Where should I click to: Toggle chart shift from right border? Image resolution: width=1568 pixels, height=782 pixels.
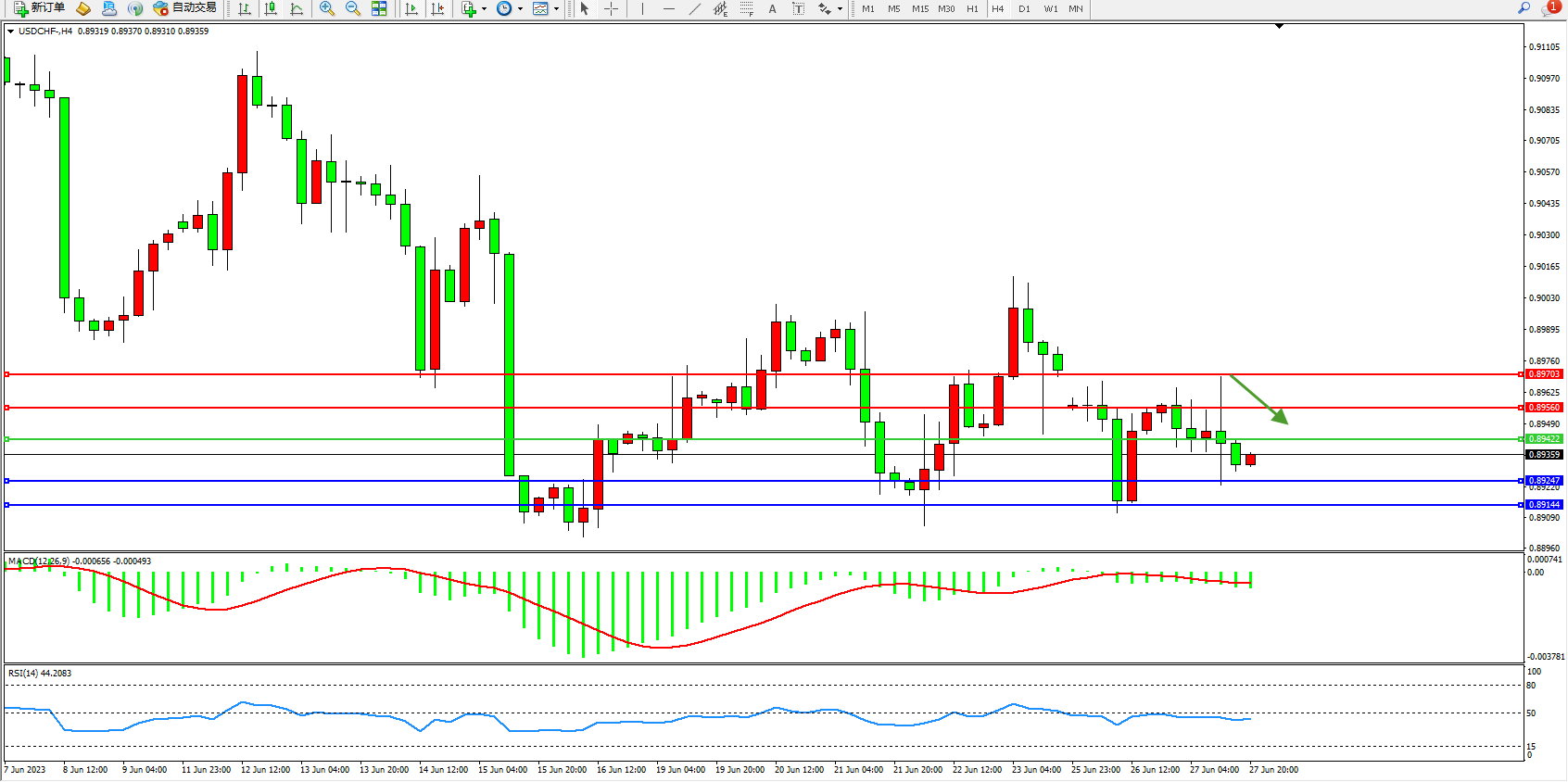[437, 9]
